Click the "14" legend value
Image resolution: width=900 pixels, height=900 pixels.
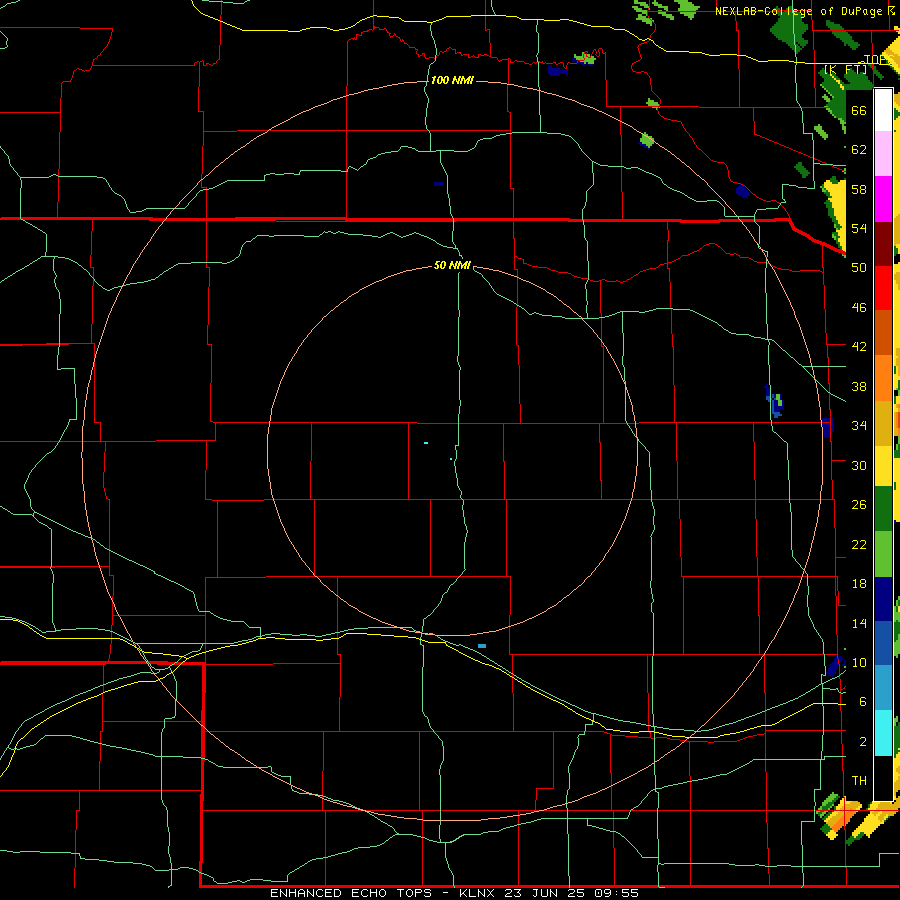(x=859, y=623)
